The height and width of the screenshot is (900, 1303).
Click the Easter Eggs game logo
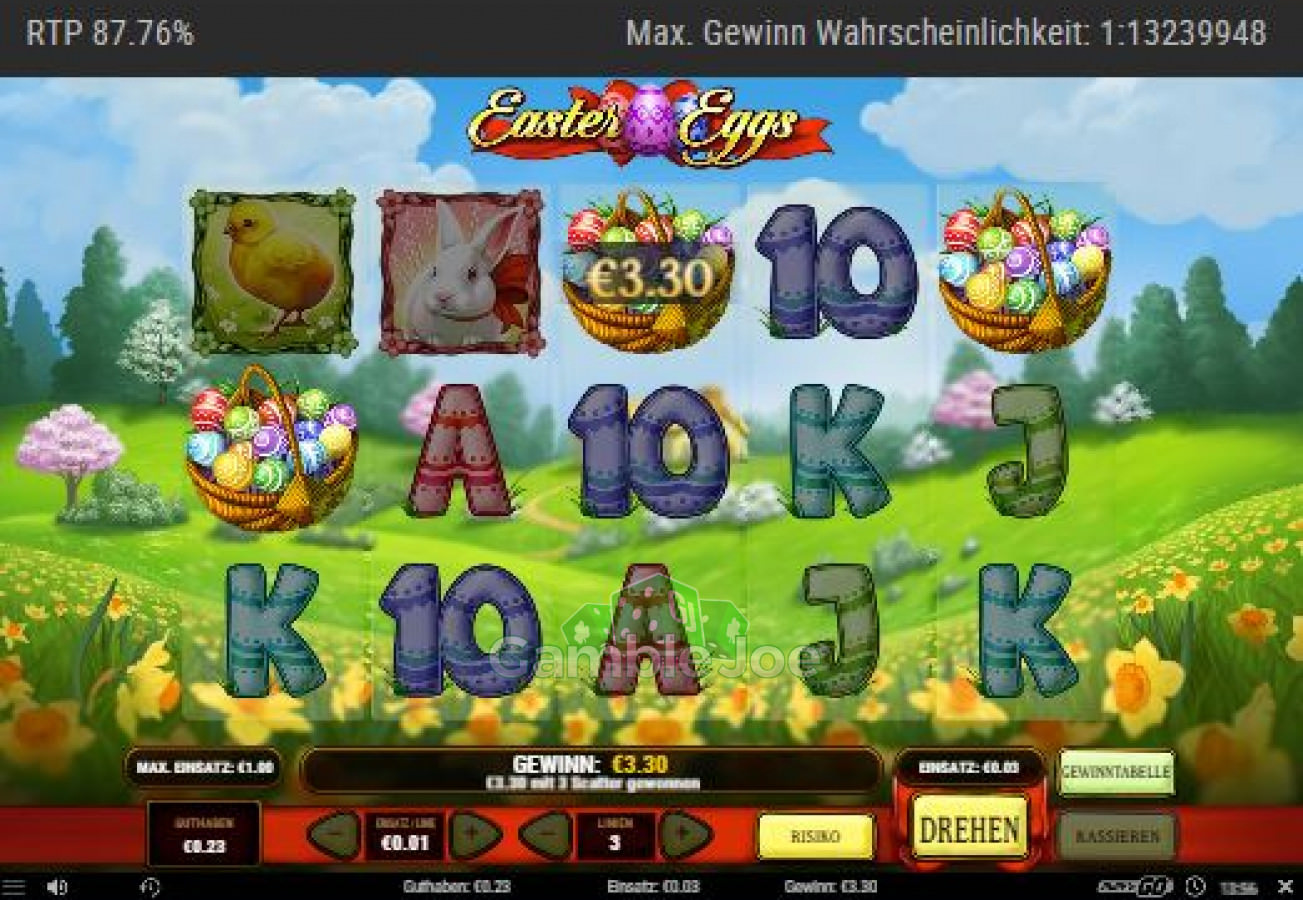650,124
